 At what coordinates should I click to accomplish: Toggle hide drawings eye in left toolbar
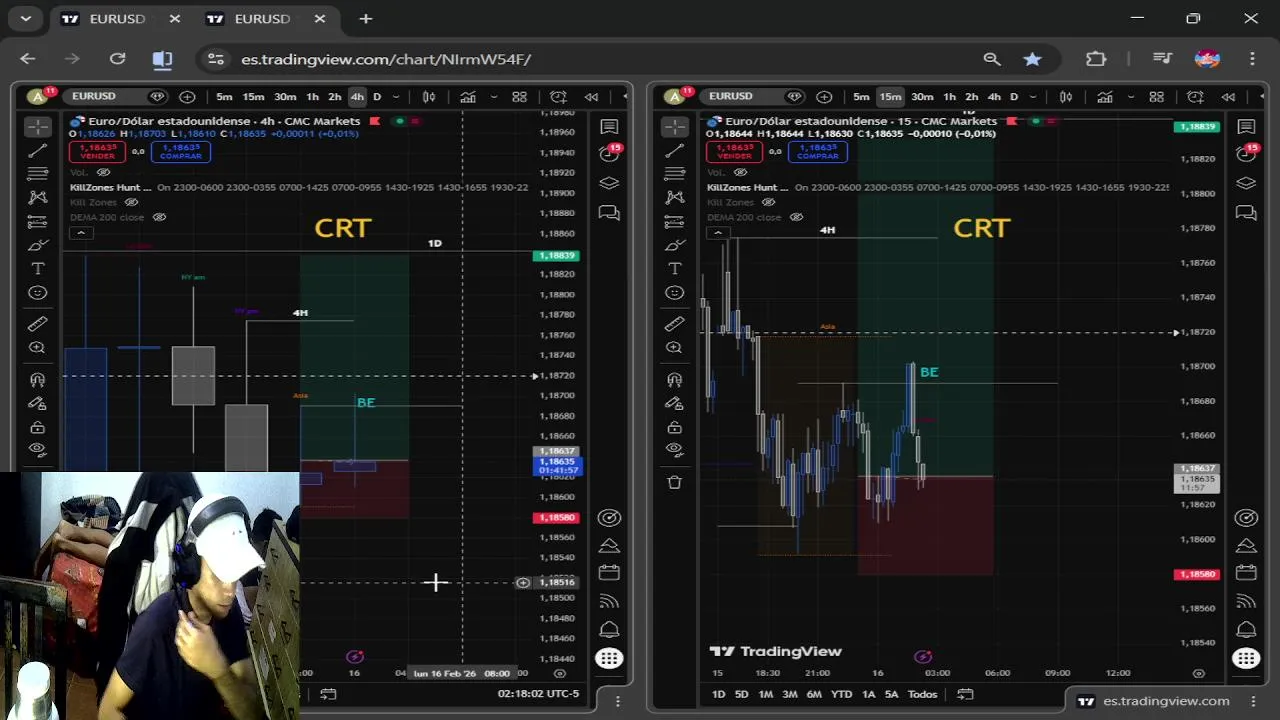37,450
